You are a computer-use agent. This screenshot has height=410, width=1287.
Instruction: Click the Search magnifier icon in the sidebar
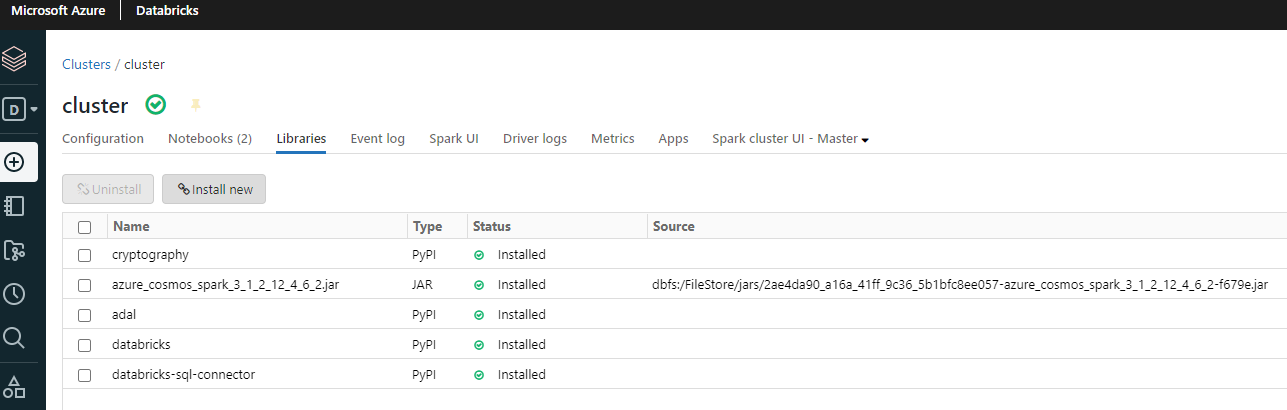14,338
